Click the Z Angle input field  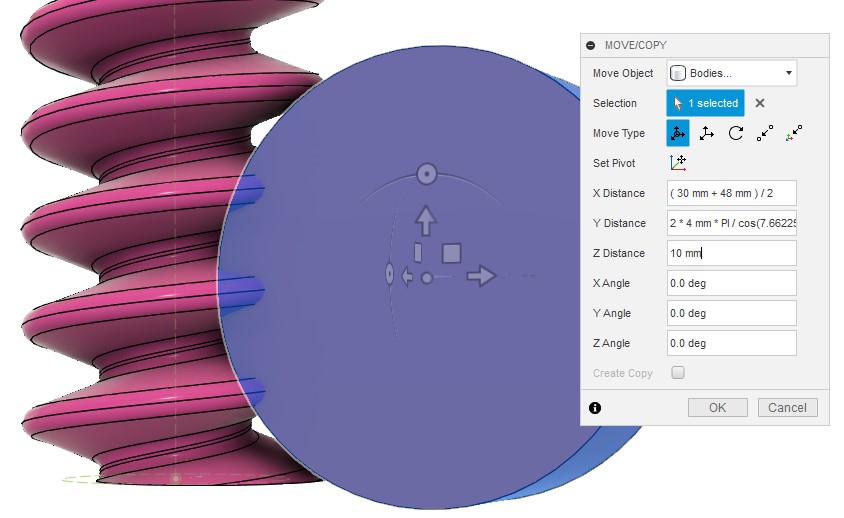[x=731, y=343]
